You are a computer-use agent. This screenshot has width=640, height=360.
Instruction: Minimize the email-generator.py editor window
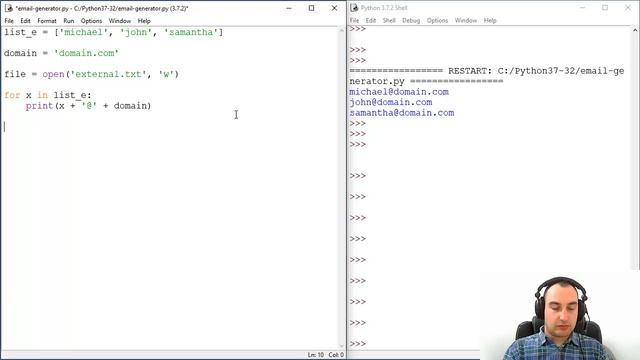coord(289,8)
